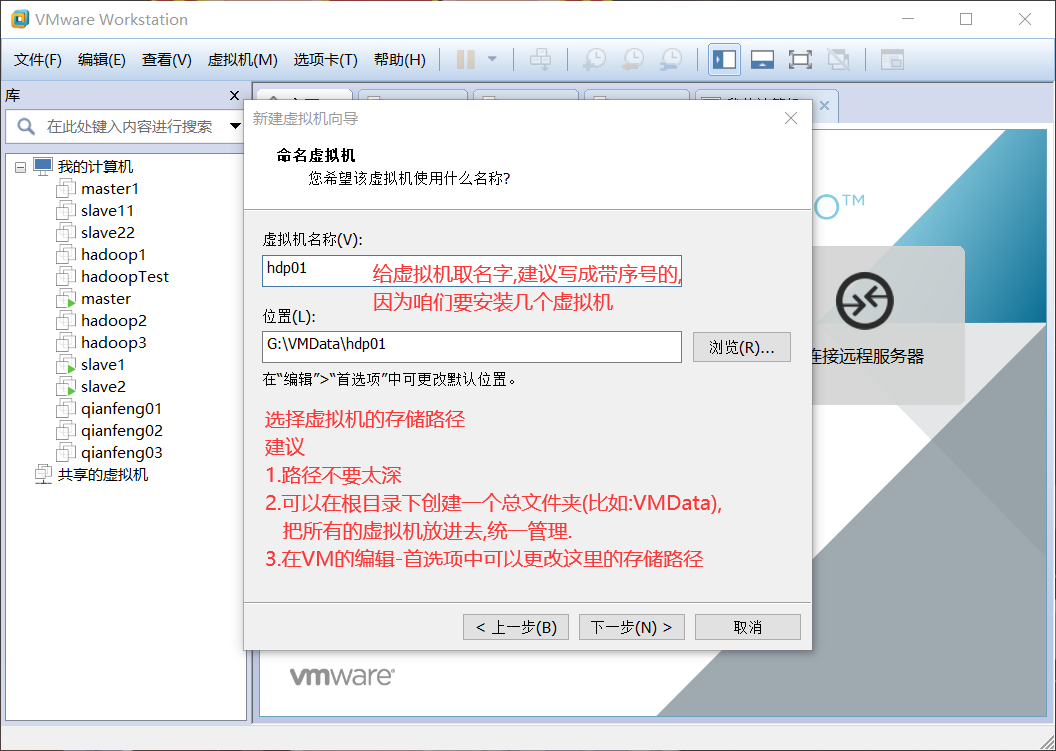The image size is (1056, 751).
Task: Open the snapshot manager toolbar icon
Action: pyautogui.click(x=671, y=59)
